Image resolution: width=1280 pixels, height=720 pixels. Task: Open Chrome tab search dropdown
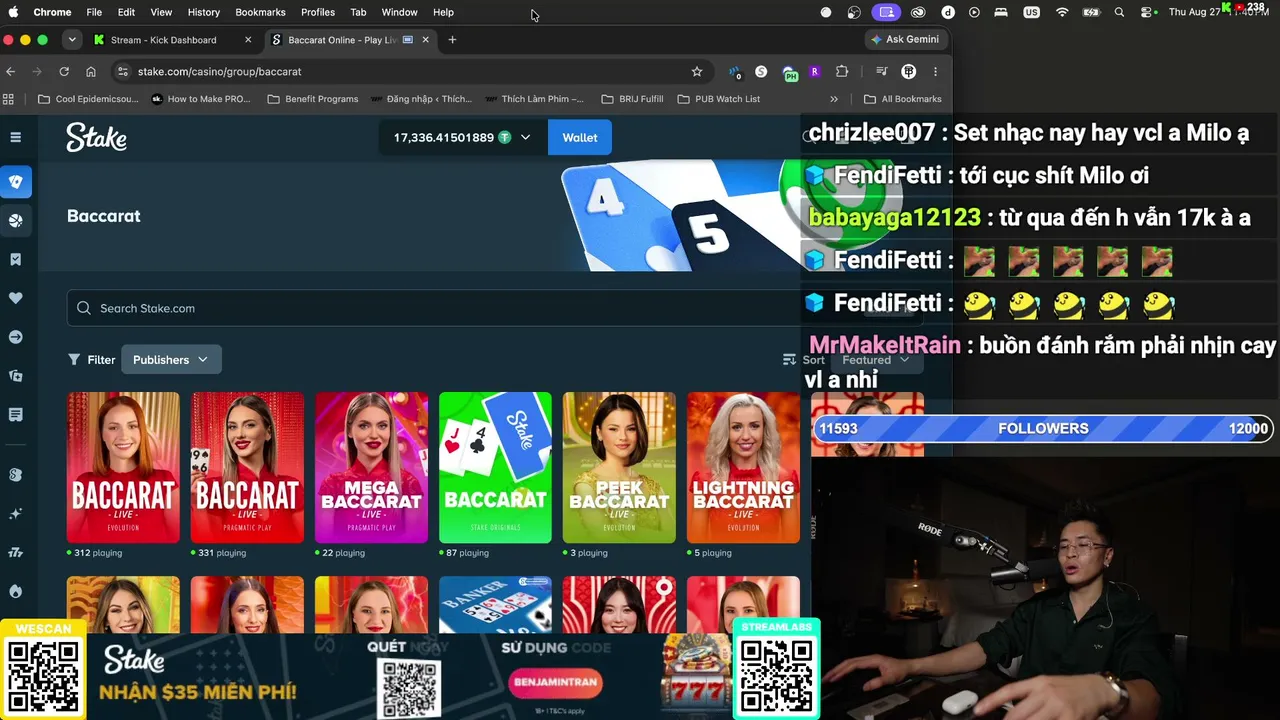pos(72,40)
